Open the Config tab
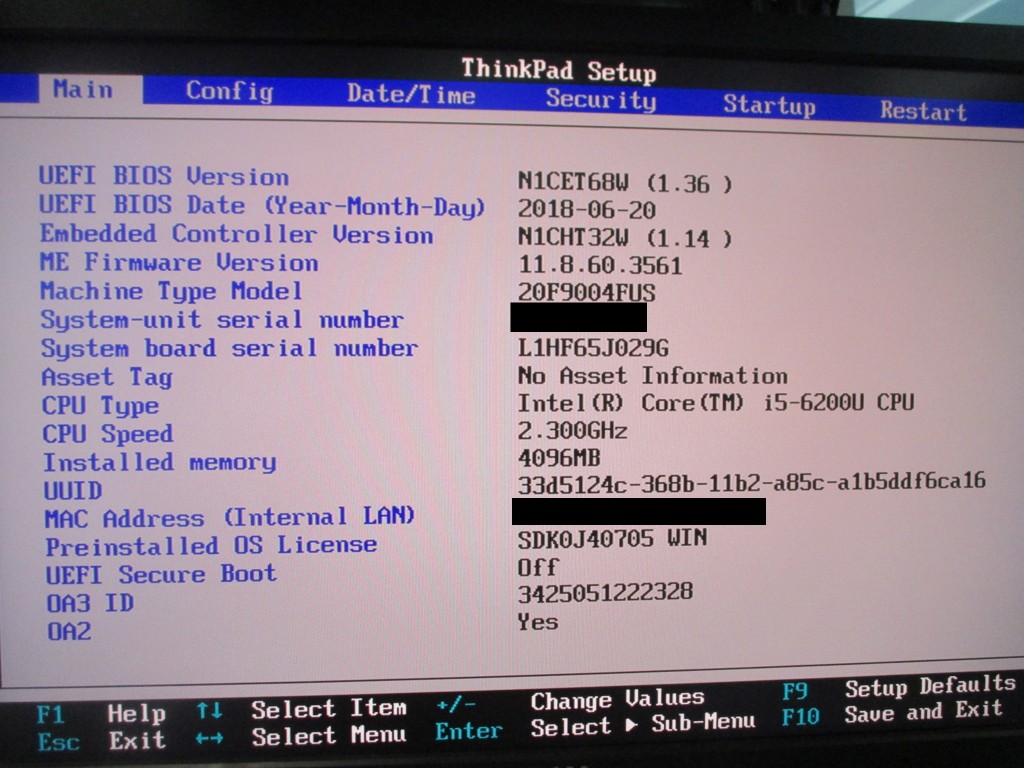Viewport: 1024px width, 768px height. (x=229, y=91)
